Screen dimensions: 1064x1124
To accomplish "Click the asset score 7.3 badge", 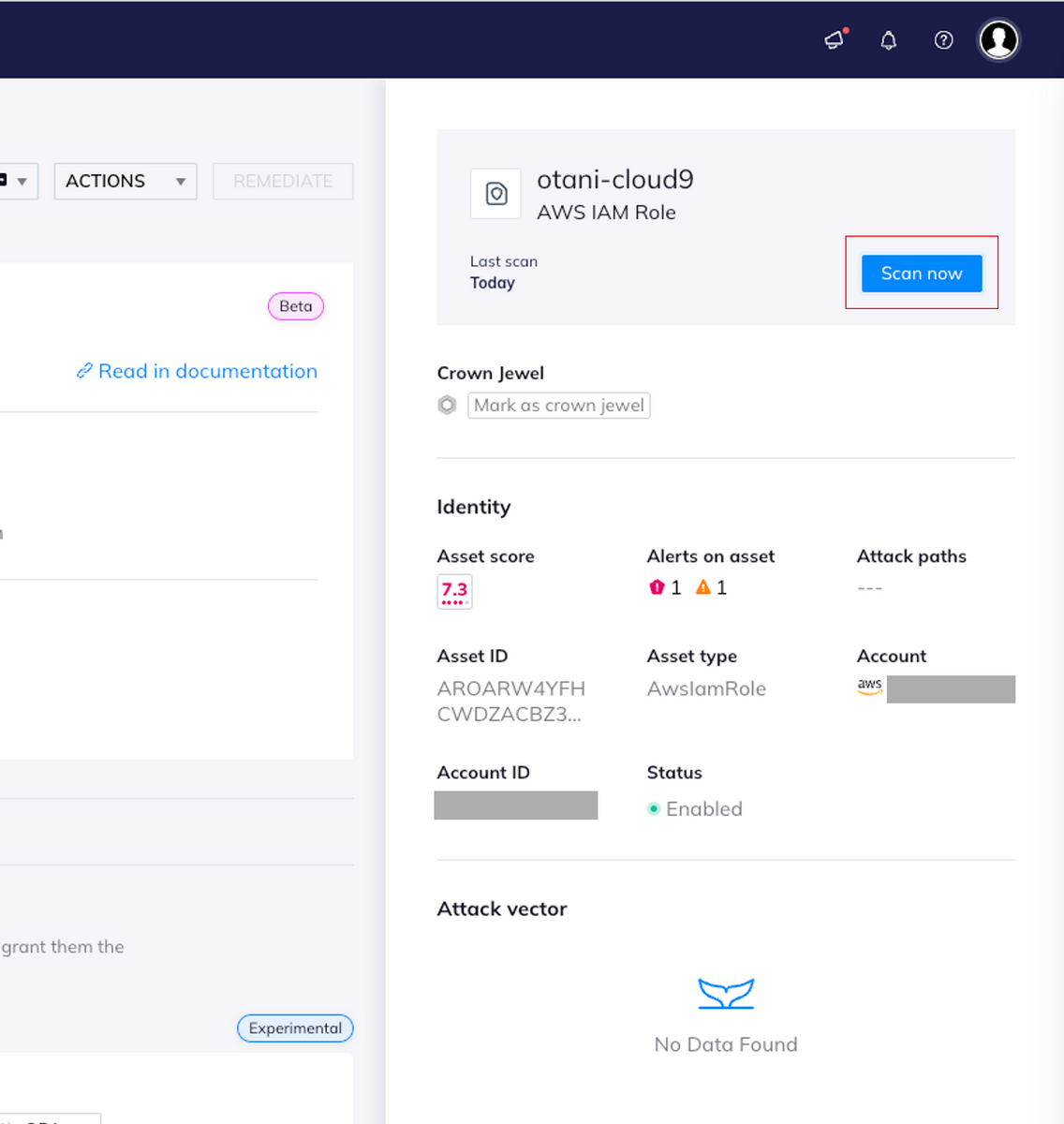I will pyautogui.click(x=454, y=592).
